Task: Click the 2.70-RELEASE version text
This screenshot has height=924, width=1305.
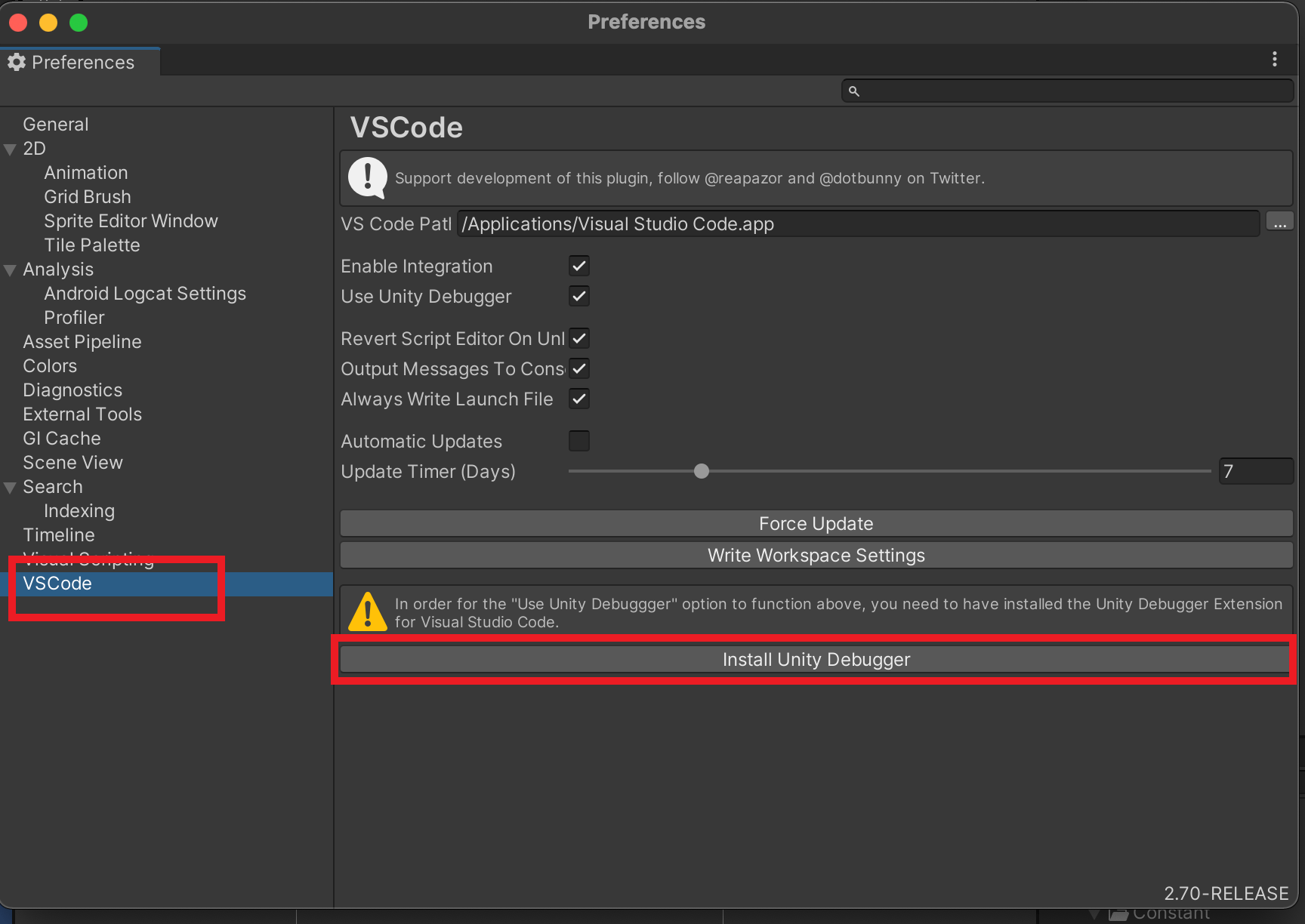Action: tap(1226, 893)
